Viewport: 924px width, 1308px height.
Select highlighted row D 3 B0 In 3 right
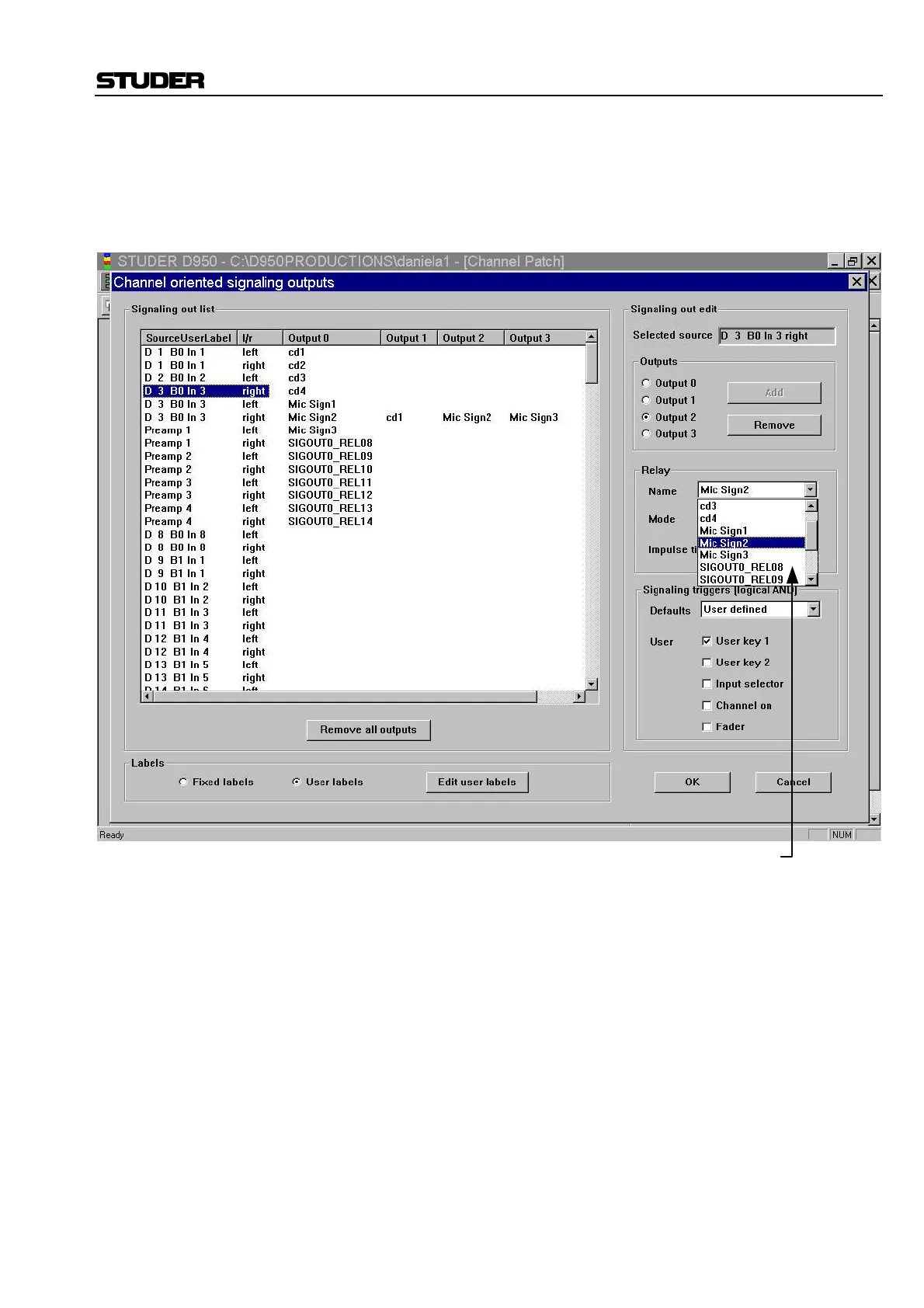tap(363, 391)
